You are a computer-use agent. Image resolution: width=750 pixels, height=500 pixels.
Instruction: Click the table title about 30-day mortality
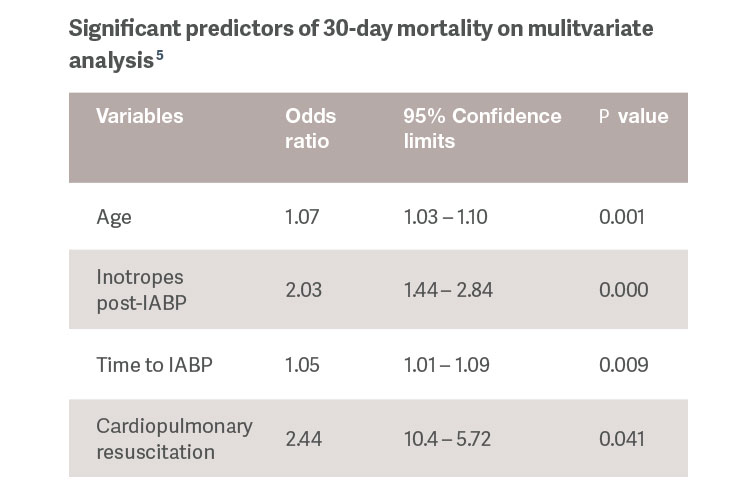360,44
